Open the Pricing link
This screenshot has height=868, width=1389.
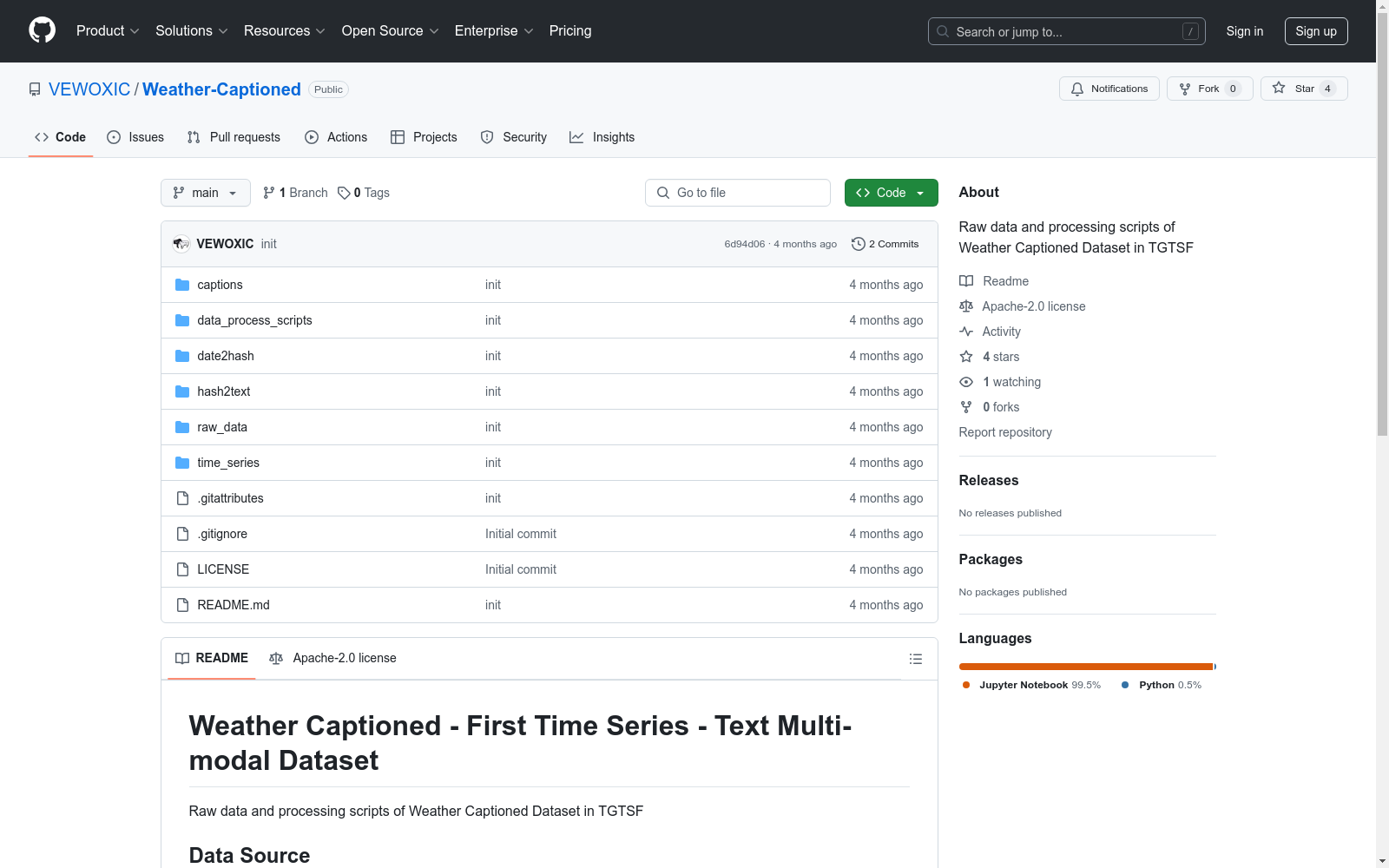pos(570,30)
